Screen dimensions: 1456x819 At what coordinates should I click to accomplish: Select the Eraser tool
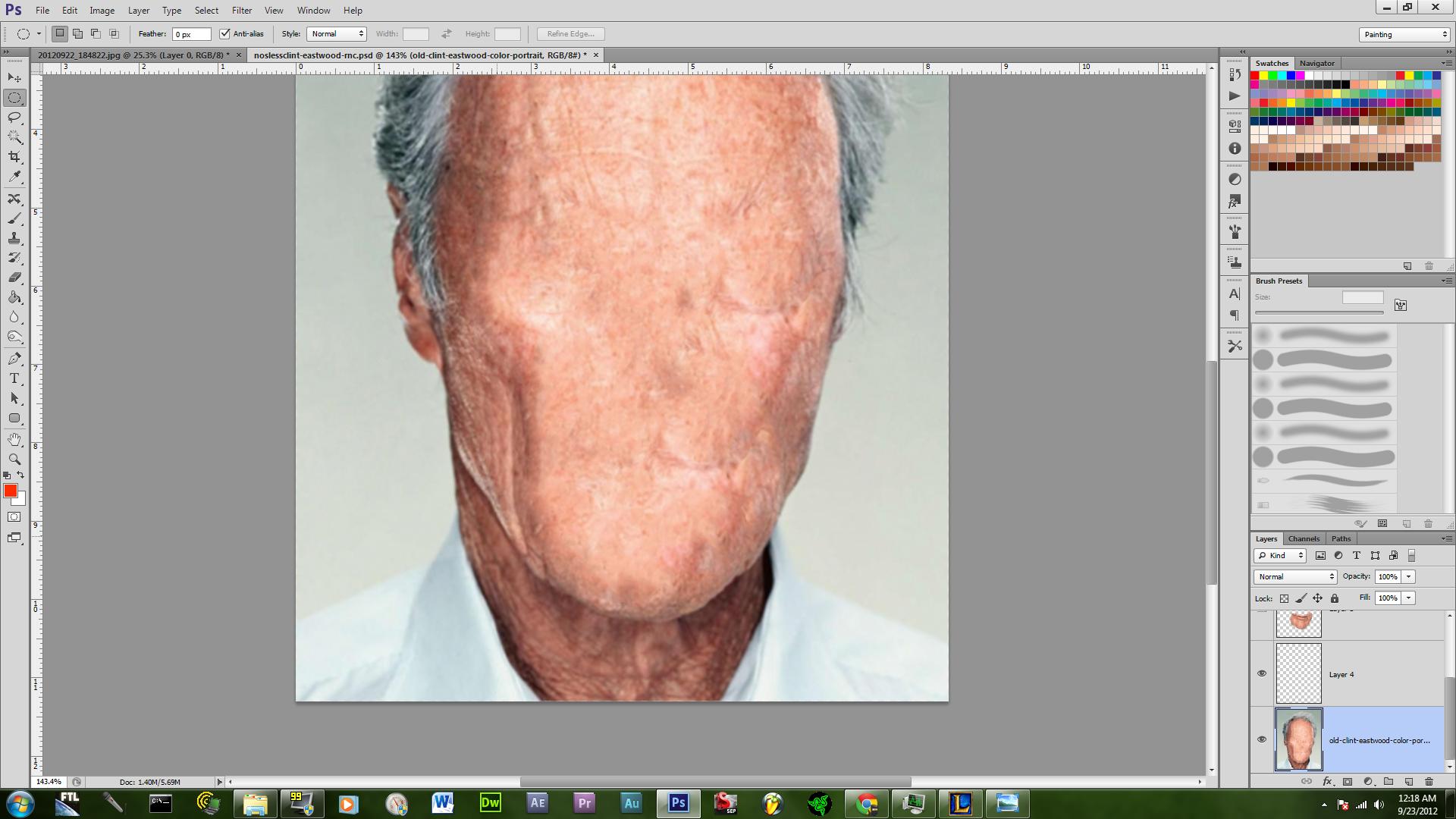(14, 278)
